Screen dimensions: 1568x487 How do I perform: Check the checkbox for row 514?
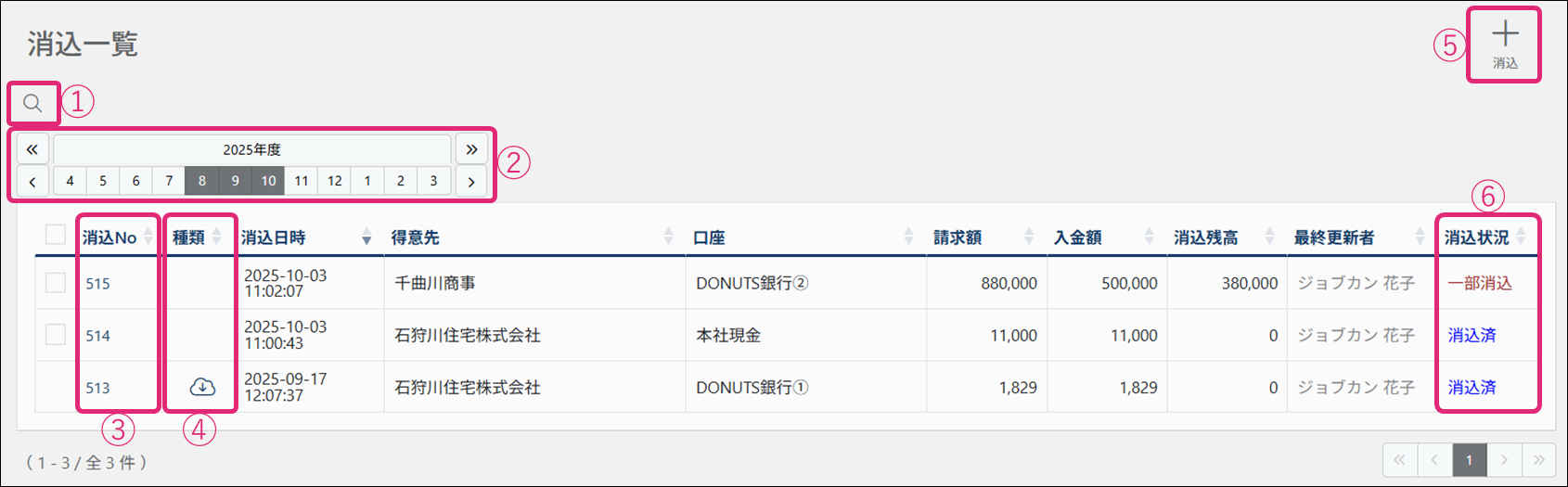pyautogui.click(x=56, y=335)
